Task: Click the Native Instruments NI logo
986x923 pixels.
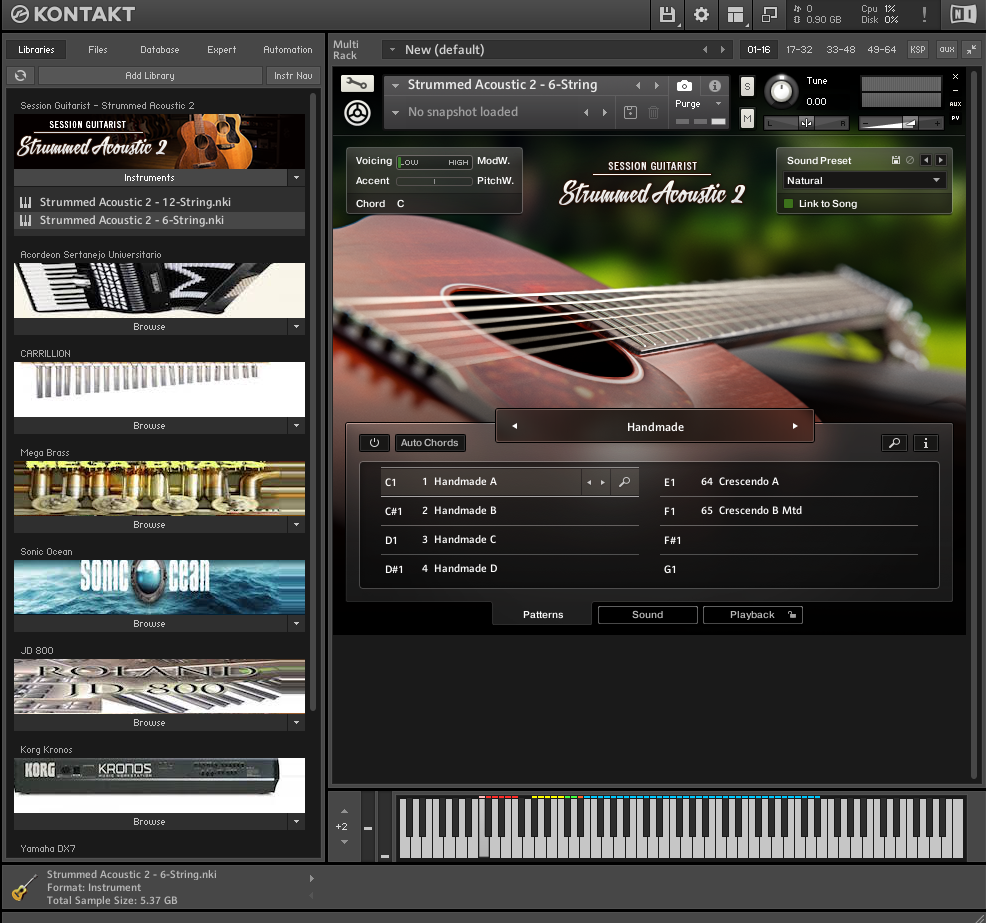Action: click(x=963, y=14)
